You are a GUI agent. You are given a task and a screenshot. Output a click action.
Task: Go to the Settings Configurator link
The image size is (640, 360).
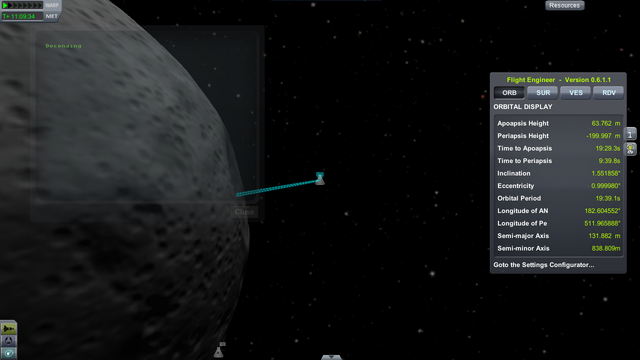coord(544,265)
